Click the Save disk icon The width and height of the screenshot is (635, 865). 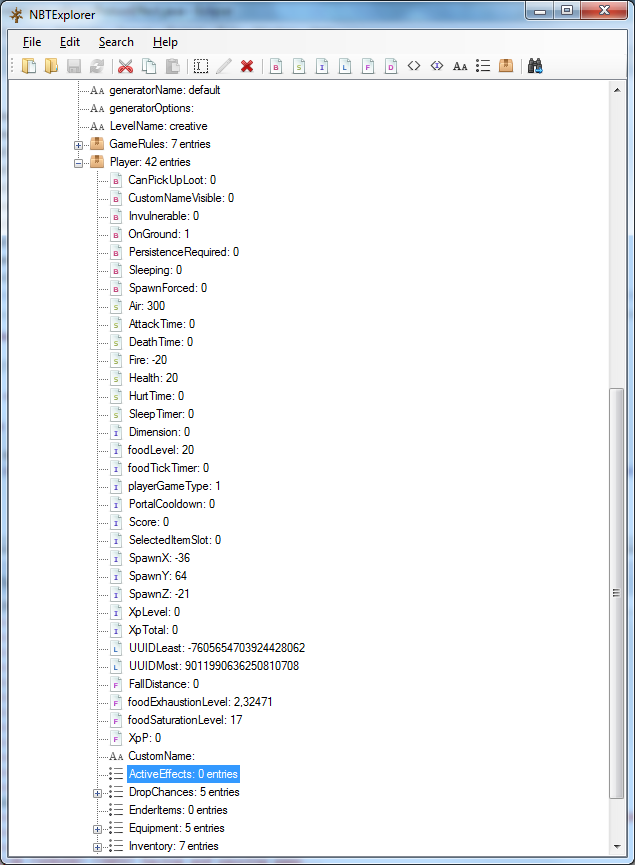[74, 66]
